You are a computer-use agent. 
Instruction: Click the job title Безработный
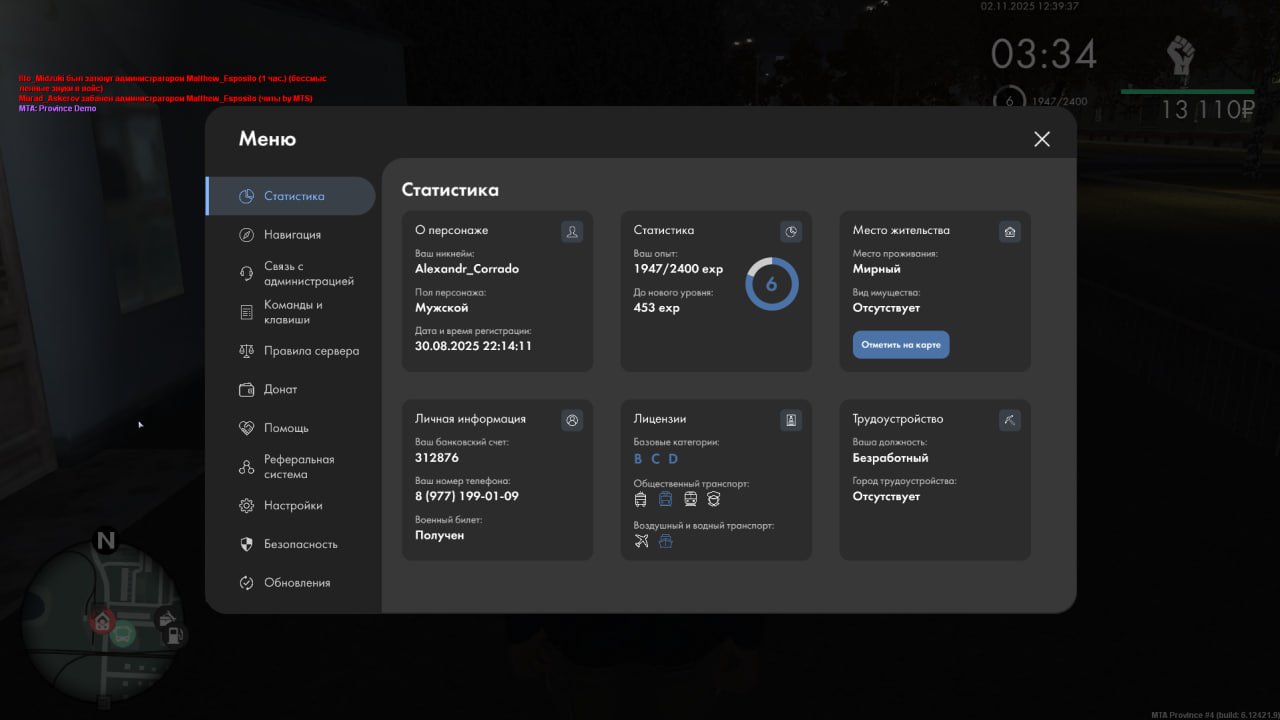891,458
